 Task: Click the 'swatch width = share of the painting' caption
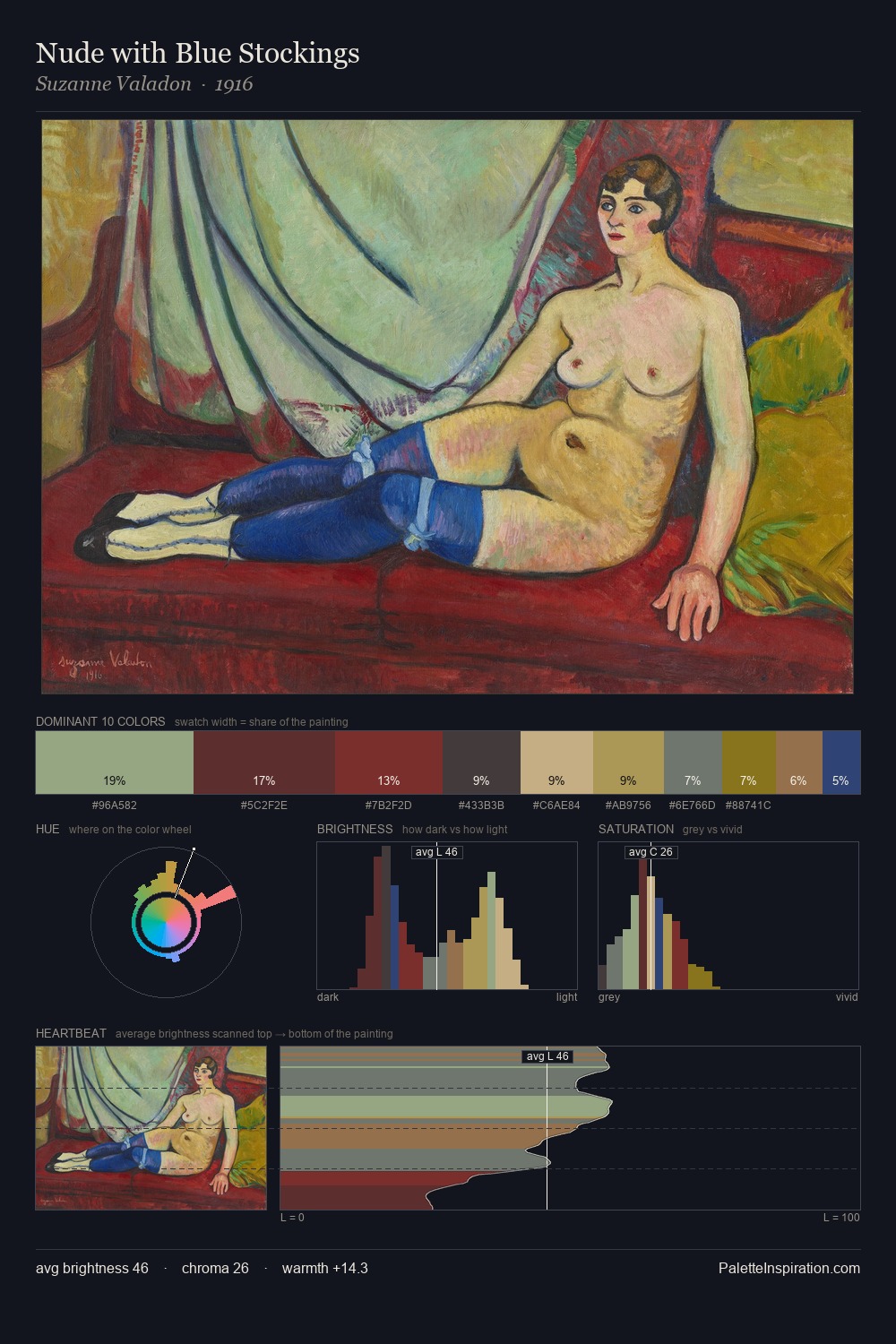262,721
